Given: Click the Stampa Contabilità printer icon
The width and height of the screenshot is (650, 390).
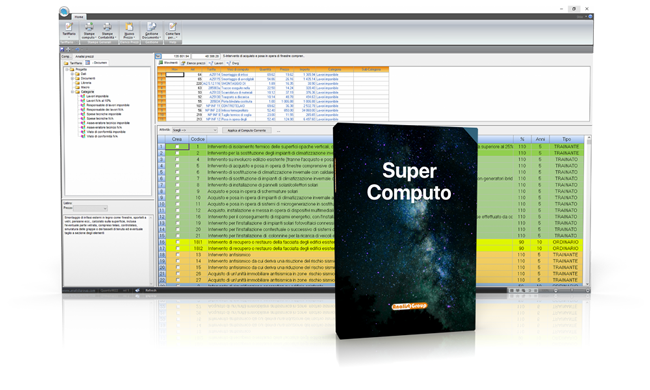Looking at the screenshot, I should (x=107, y=27).
